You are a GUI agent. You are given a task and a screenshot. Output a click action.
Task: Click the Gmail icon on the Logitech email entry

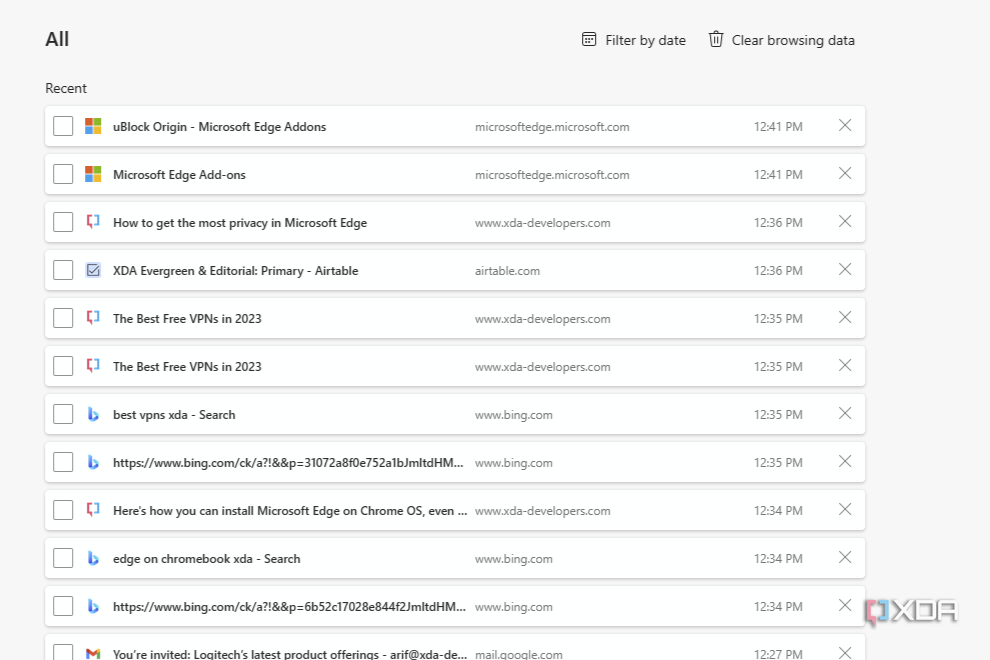tap(92, 654)
